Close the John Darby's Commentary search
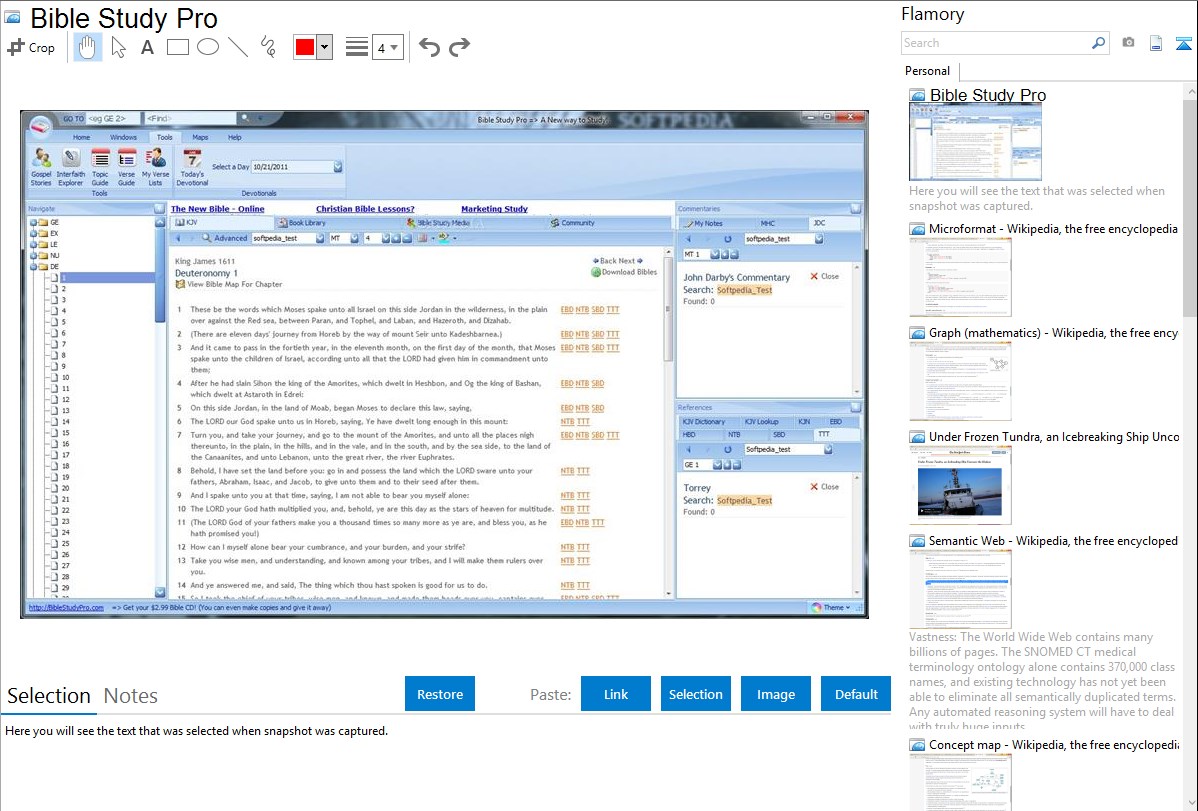Screen dimensions: 1198x811 click(824, 277)
